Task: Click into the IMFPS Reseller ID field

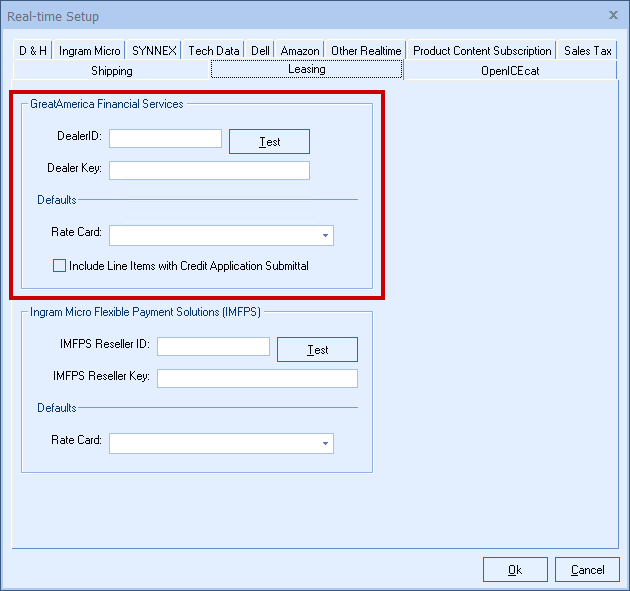Action: pos(213,346)
